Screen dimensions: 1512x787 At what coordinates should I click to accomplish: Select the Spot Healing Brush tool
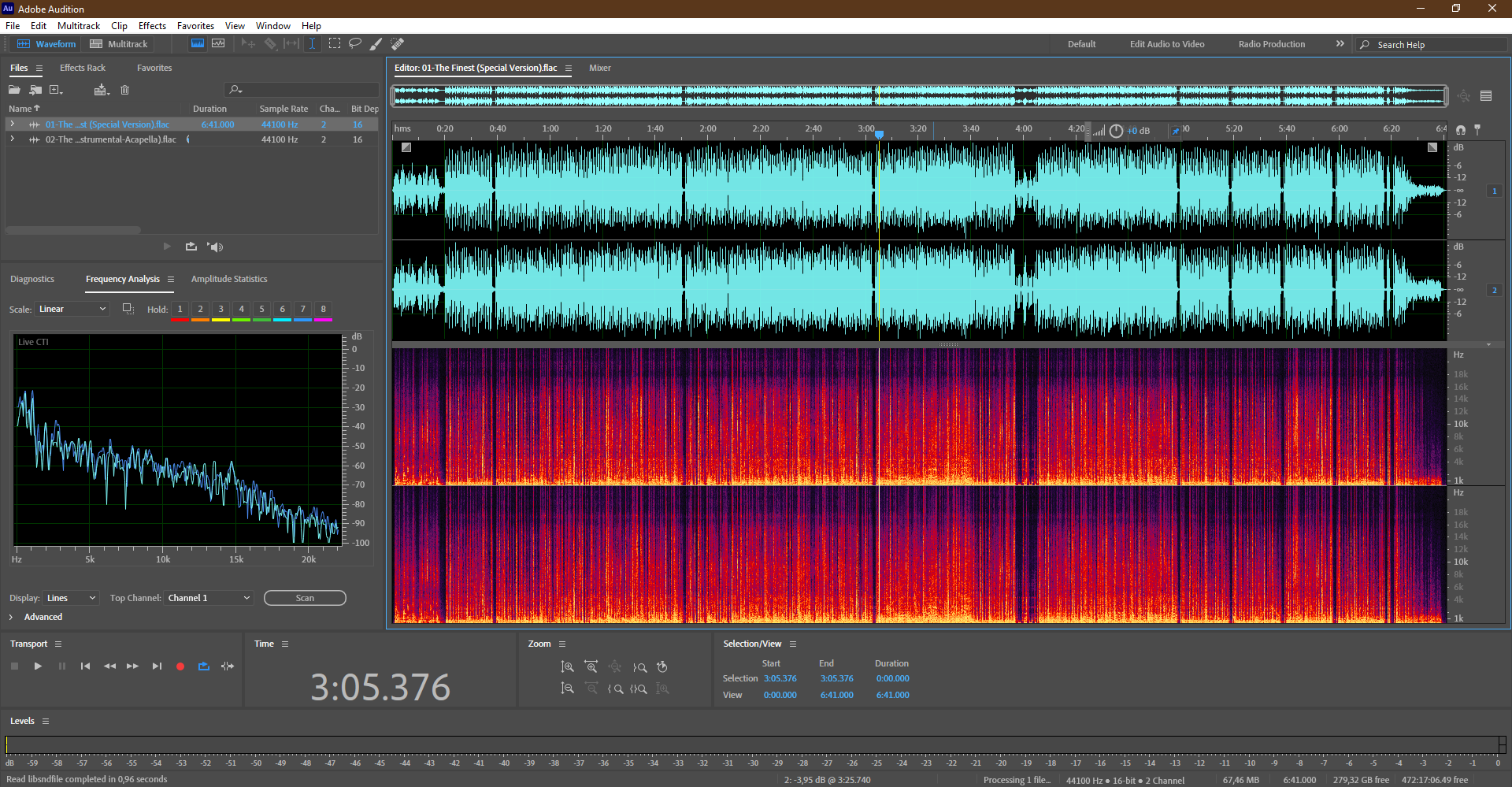398,44
